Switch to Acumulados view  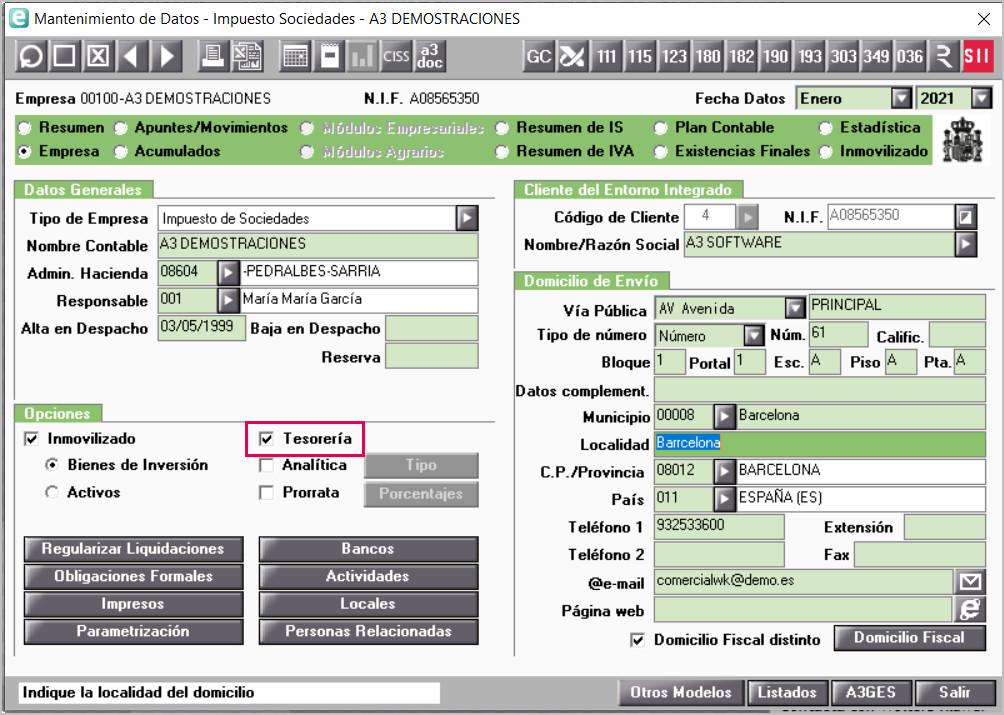pos(120,152)
